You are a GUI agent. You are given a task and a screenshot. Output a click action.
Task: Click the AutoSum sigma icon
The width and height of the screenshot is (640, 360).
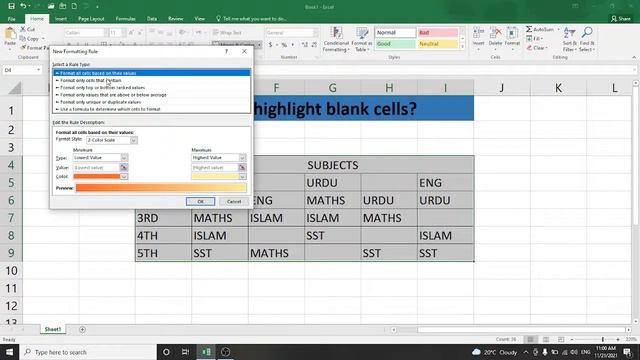(x=529, y=29)
